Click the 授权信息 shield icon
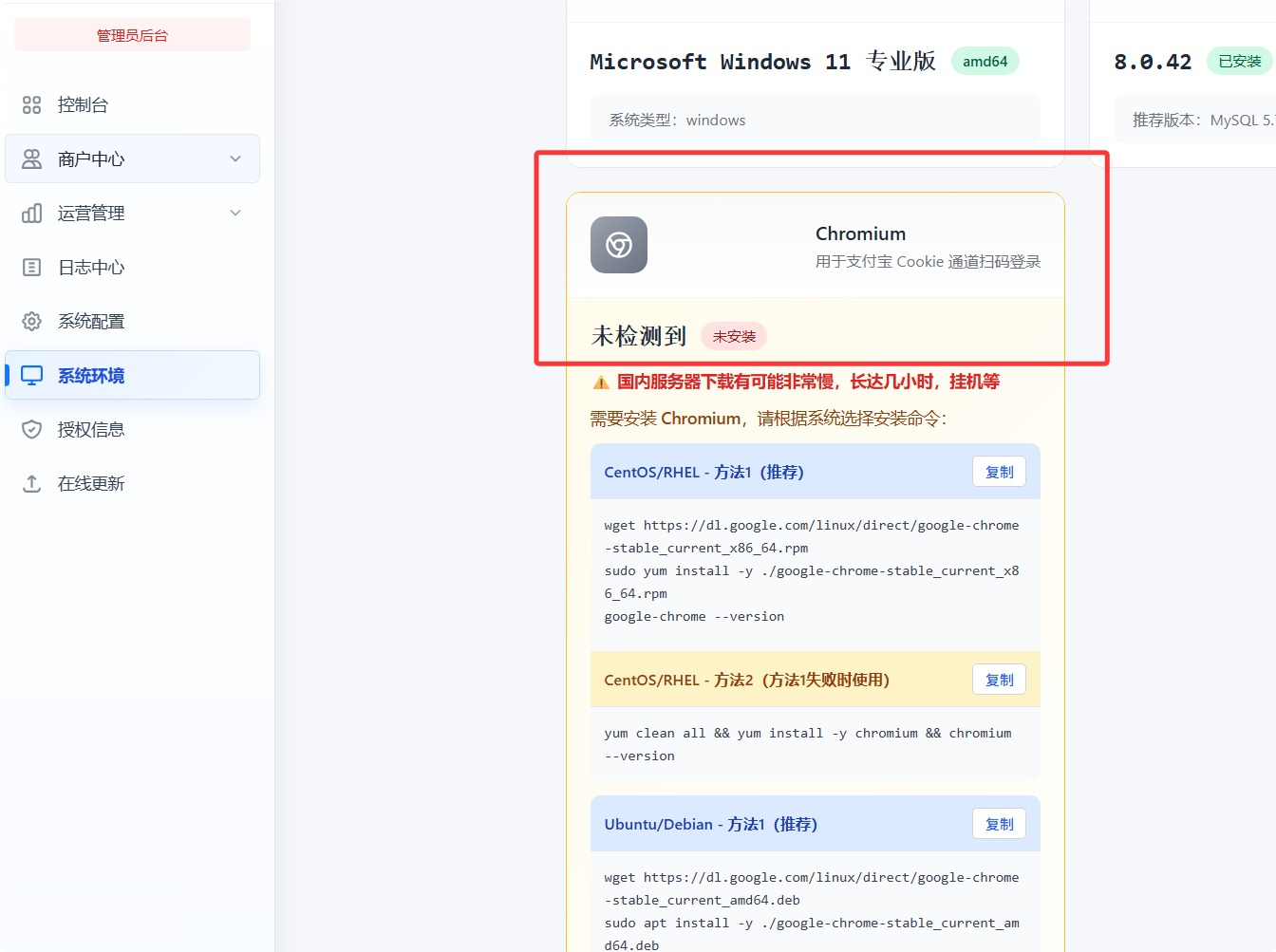This screenshot has height=952, width=1276. tap(32, 429)
